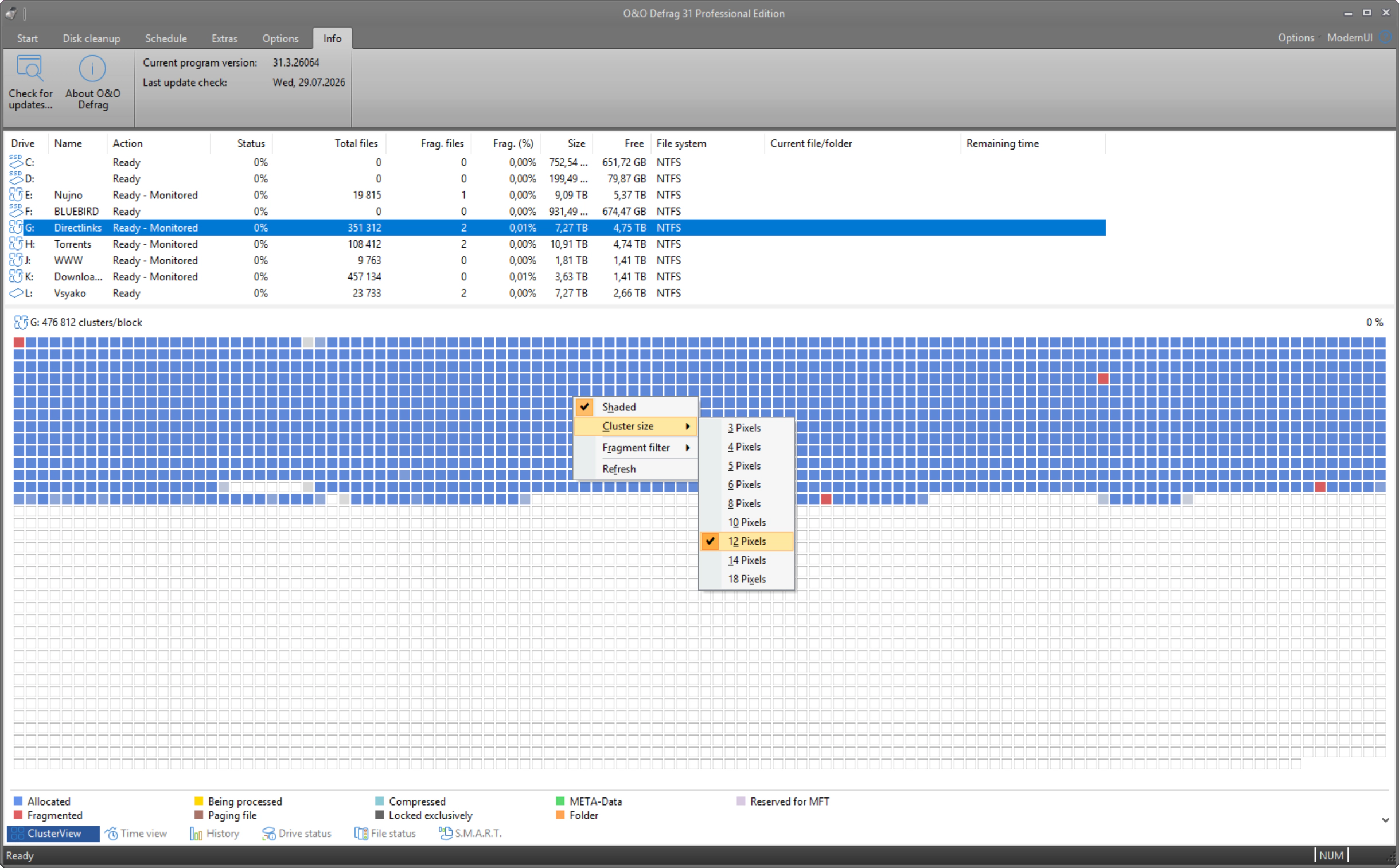Click the SSD drive icon for F: BLUEBIRD
The width and height of the screenshot is (1399, 868).
tap(16, 211)
